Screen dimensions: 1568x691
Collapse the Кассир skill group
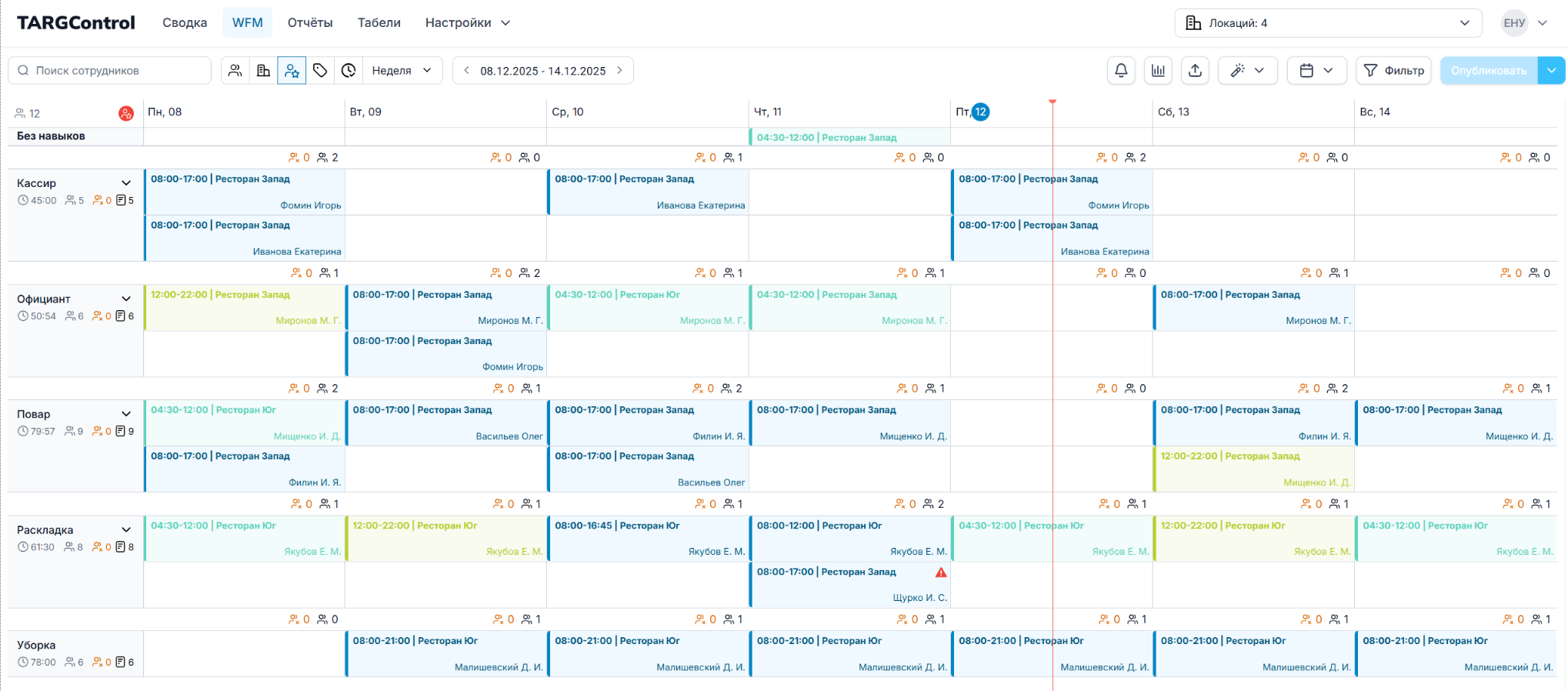[126, 183]
